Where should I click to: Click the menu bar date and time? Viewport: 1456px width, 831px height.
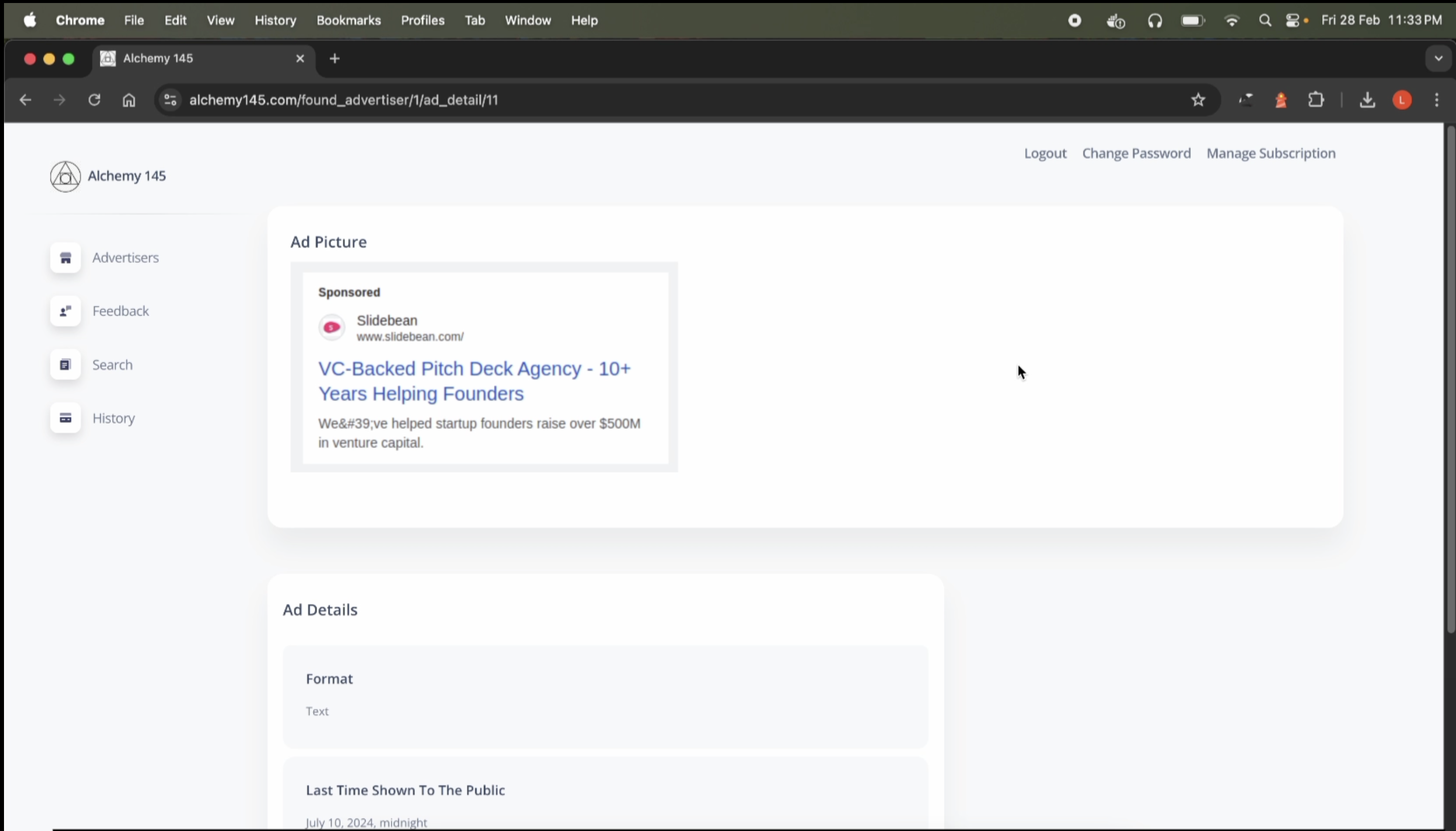[1381, 20]
